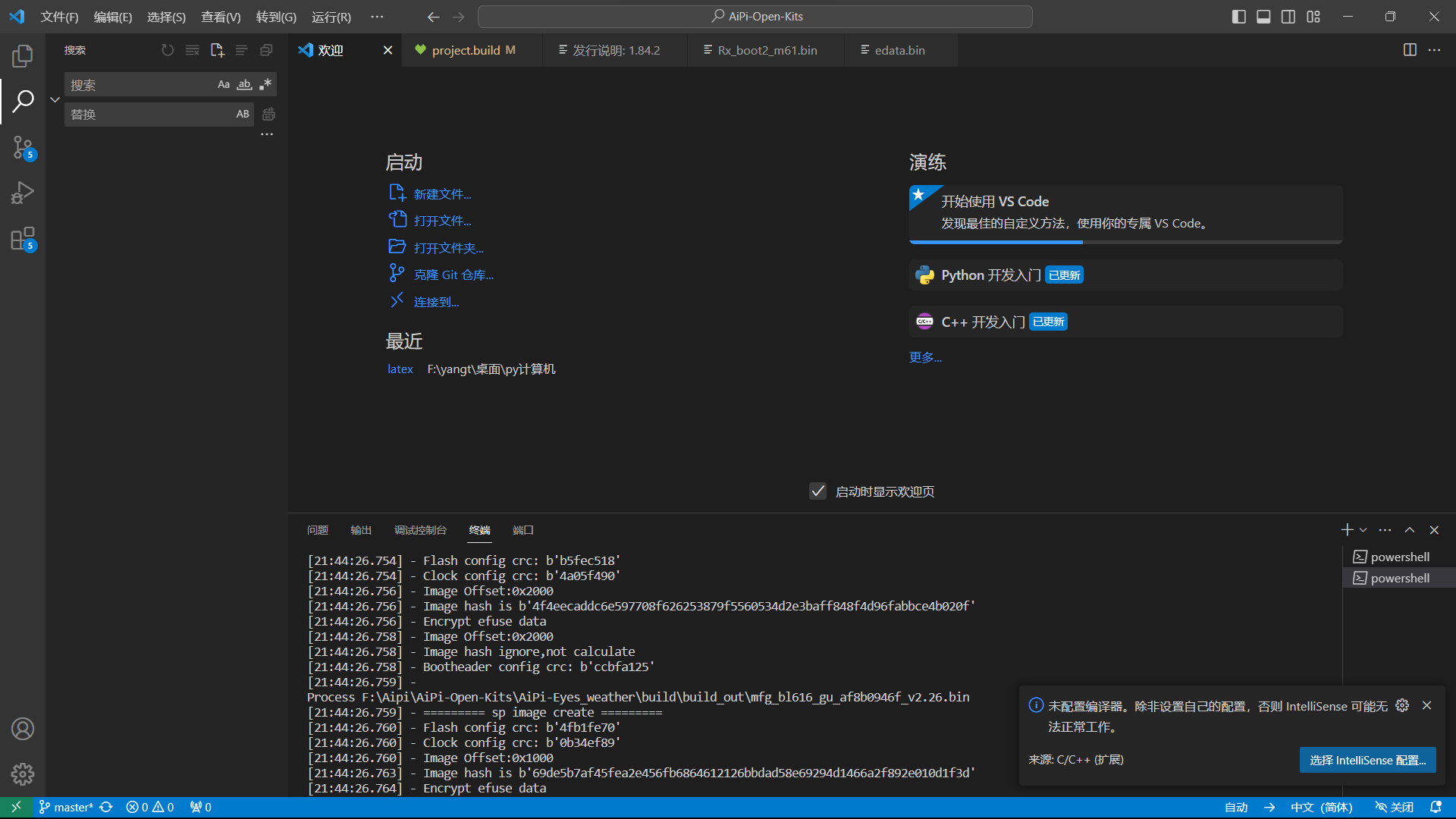
Task: Maximize the terminal panel size
Action: [1410, 530]
